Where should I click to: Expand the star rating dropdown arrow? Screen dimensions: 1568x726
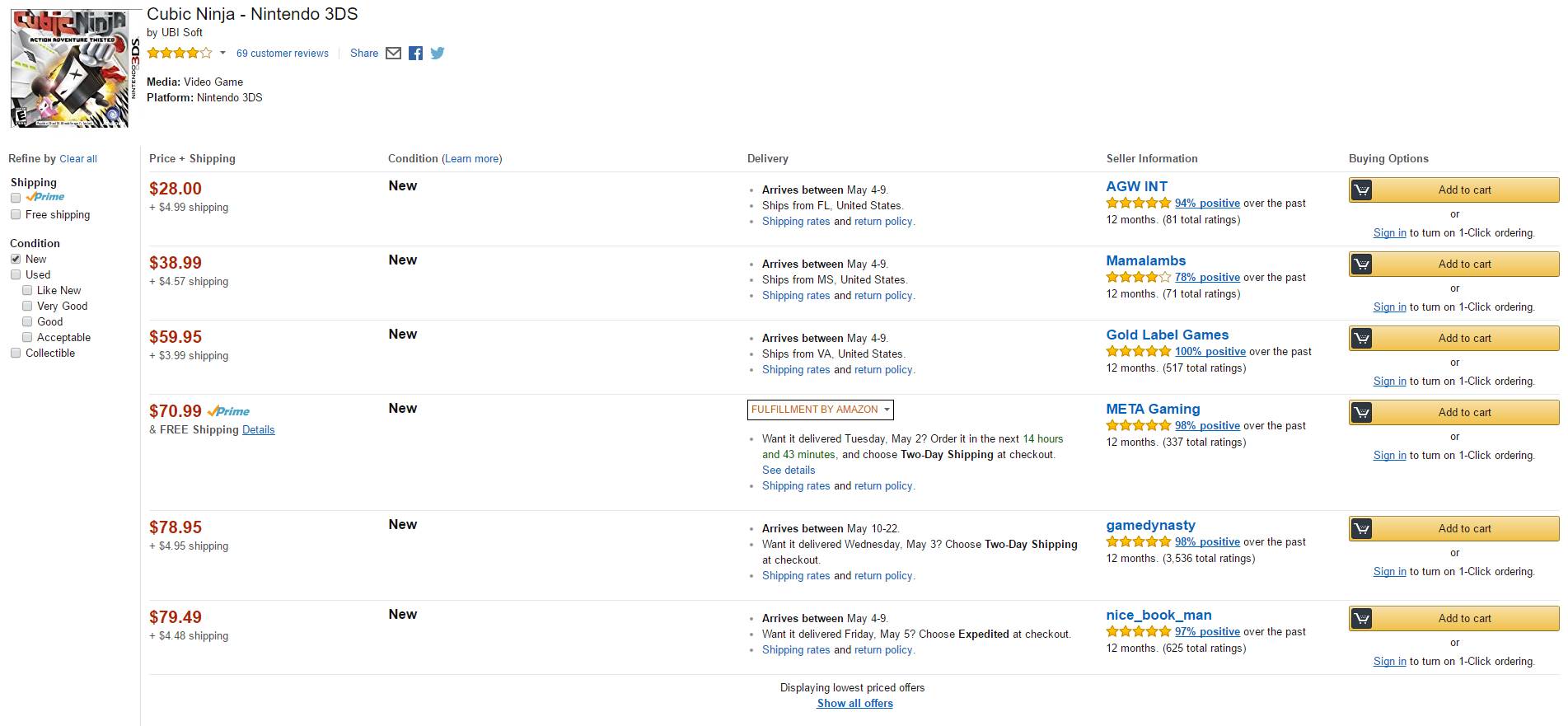point(222,54)
